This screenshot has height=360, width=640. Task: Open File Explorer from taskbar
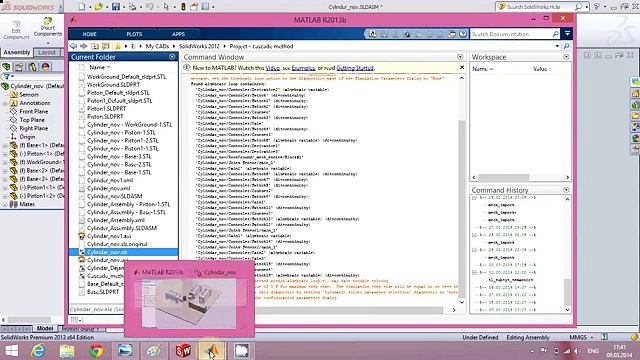pyautogui.click(x=67, y=351)
